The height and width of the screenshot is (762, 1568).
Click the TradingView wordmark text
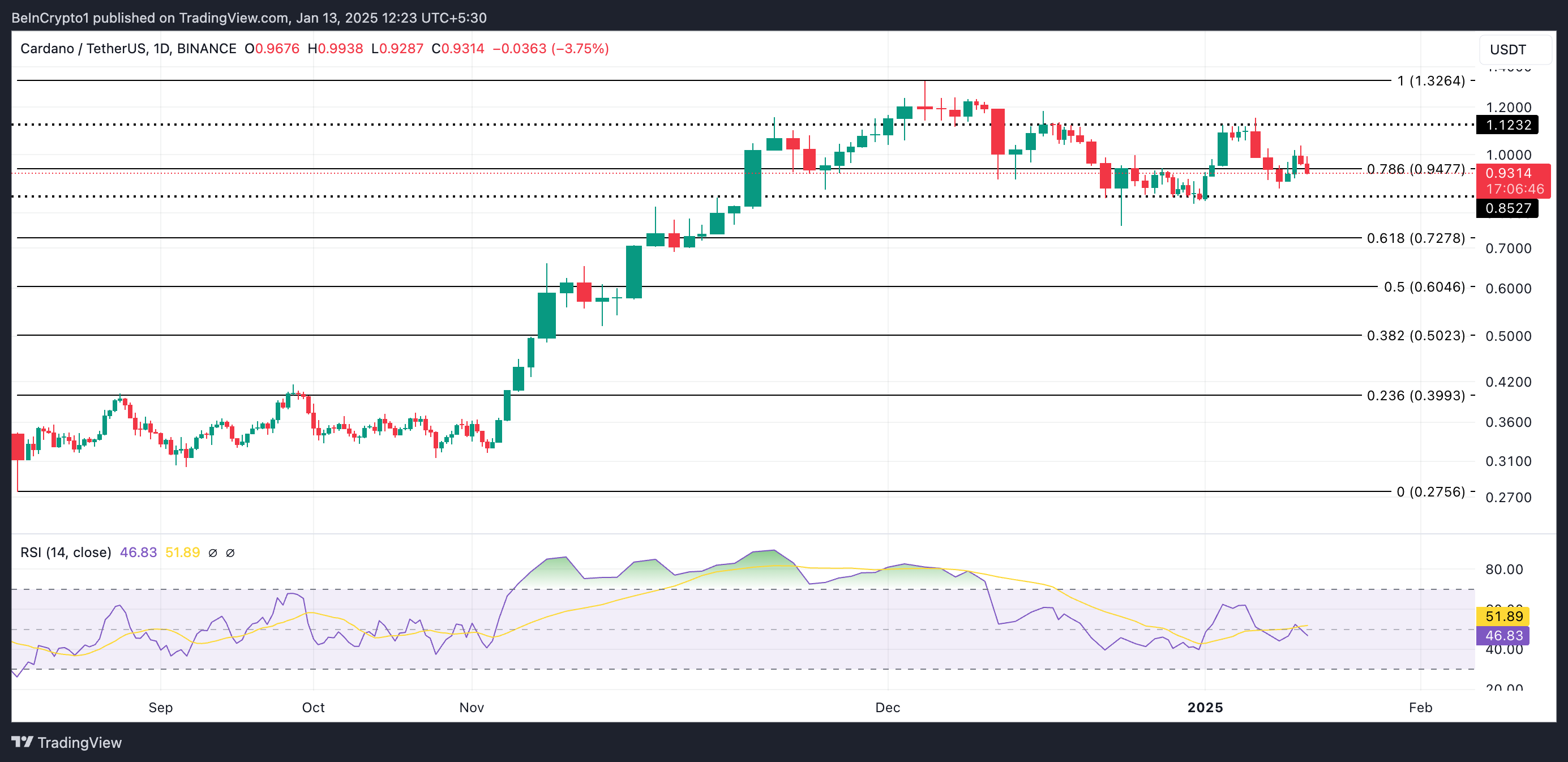(x=80, y=743)
